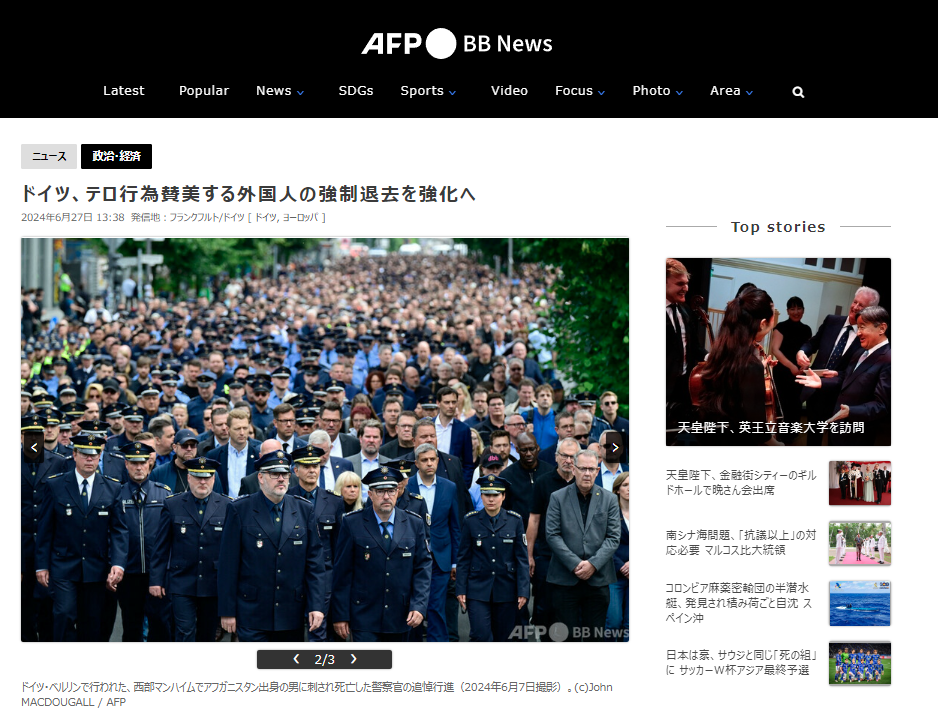
Task: Go back using arrow in 2/3 counter
Action: 296,659
